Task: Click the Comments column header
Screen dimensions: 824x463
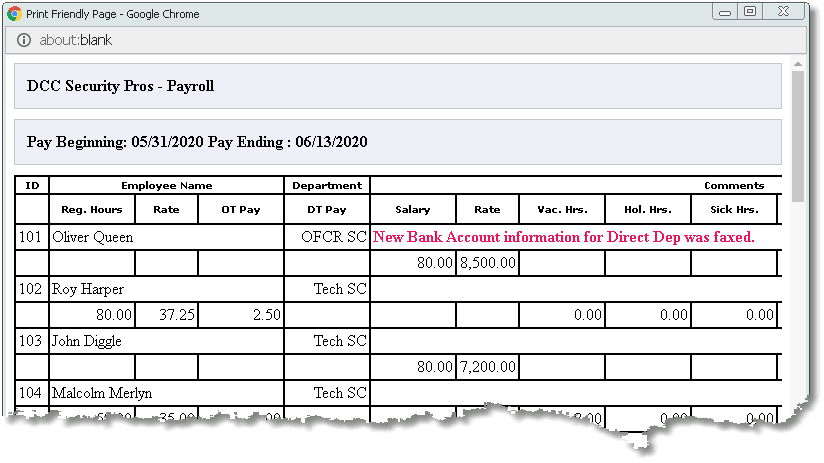Action: [x=734, y=186]
